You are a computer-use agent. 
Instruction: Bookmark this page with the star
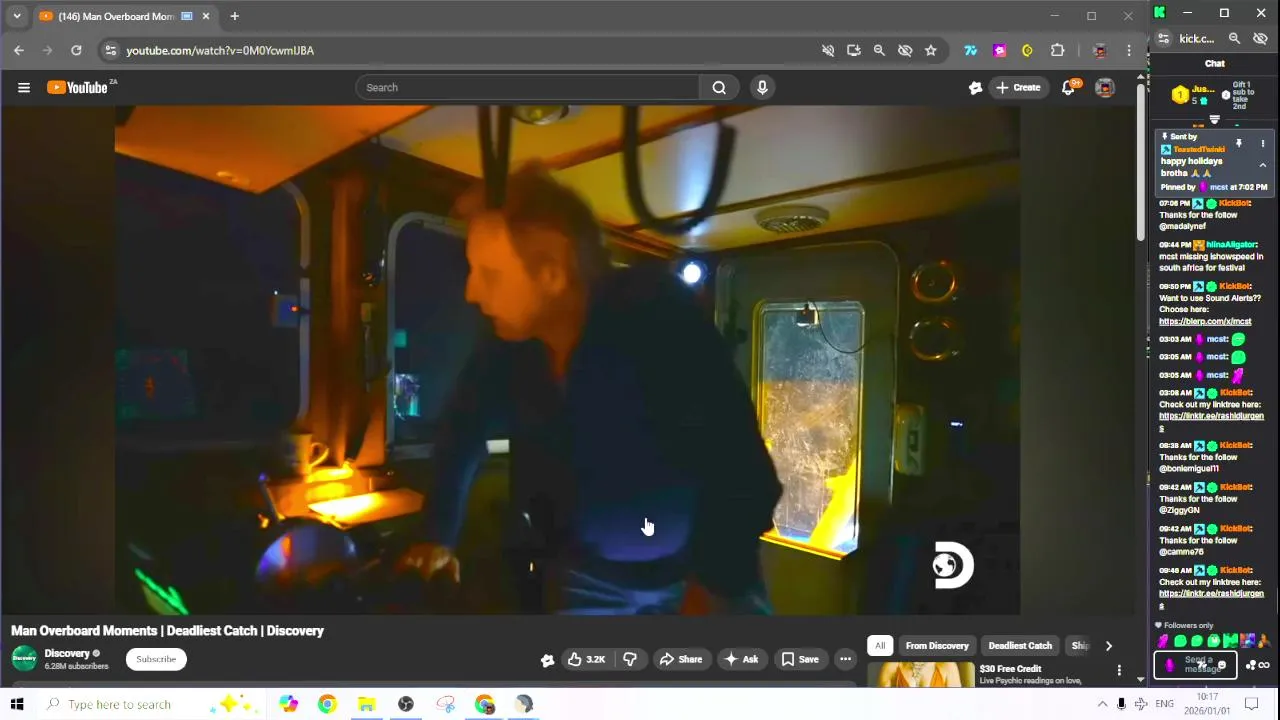(x=931, y=50)
